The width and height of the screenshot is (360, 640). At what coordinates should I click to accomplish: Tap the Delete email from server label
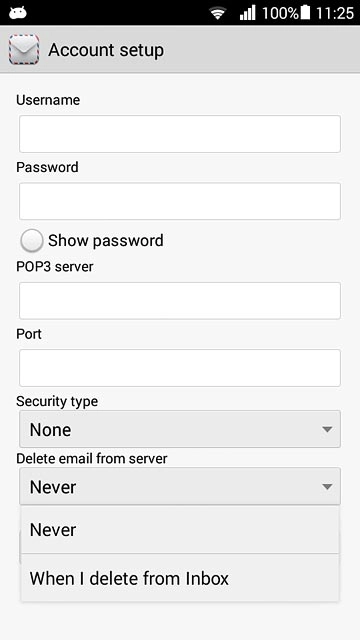click(92, 458)
